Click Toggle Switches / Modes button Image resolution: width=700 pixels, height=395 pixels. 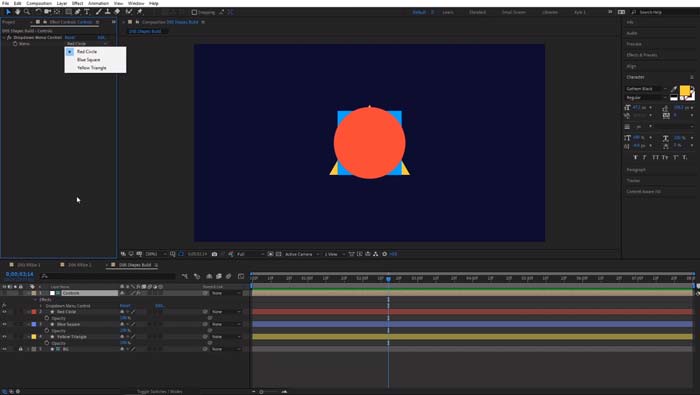[x=159, y=391]
